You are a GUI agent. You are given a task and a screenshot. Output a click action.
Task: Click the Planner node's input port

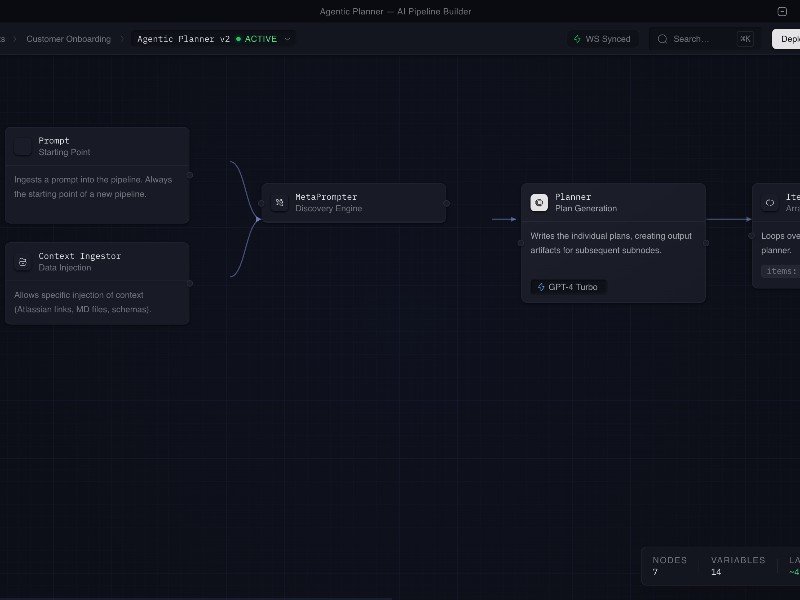point(521,242)
